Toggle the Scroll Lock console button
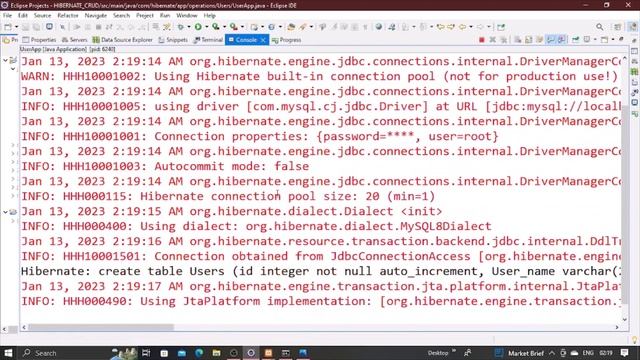 pyautogui.click(x=529, y=40)
